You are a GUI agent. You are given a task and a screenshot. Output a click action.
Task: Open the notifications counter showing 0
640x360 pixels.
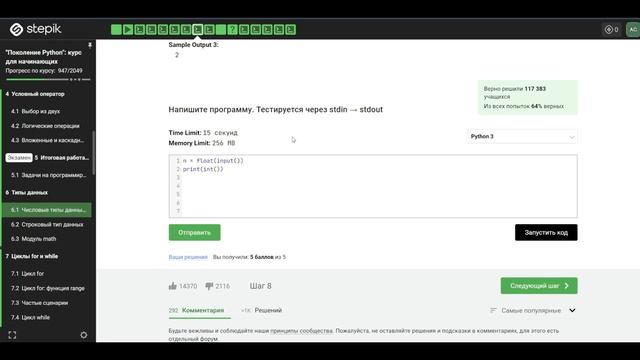tap(611, 29)
